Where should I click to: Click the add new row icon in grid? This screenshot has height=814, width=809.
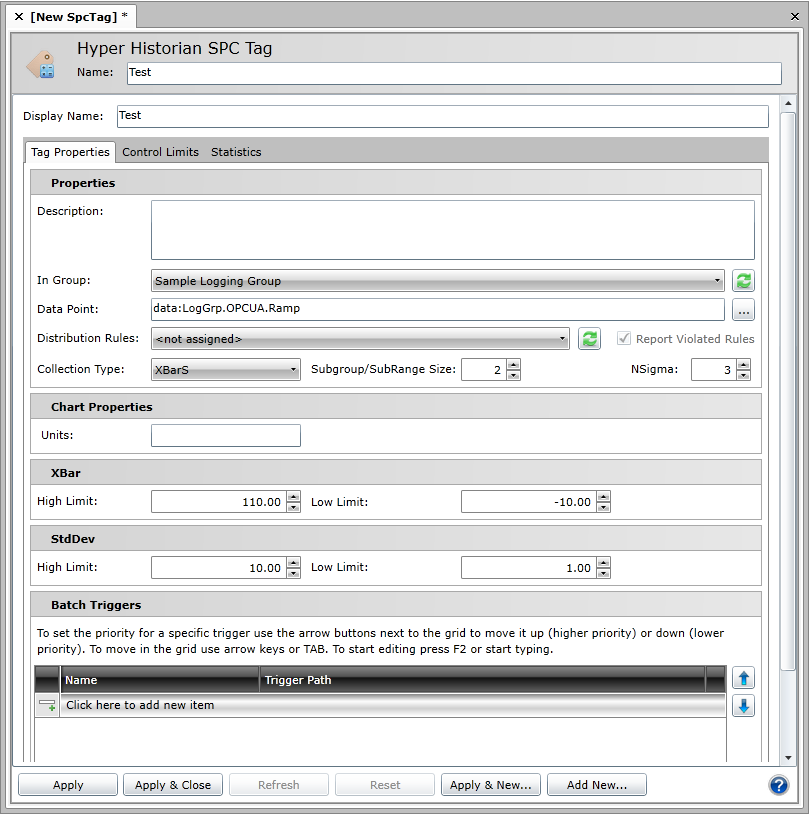pos(47,705)
